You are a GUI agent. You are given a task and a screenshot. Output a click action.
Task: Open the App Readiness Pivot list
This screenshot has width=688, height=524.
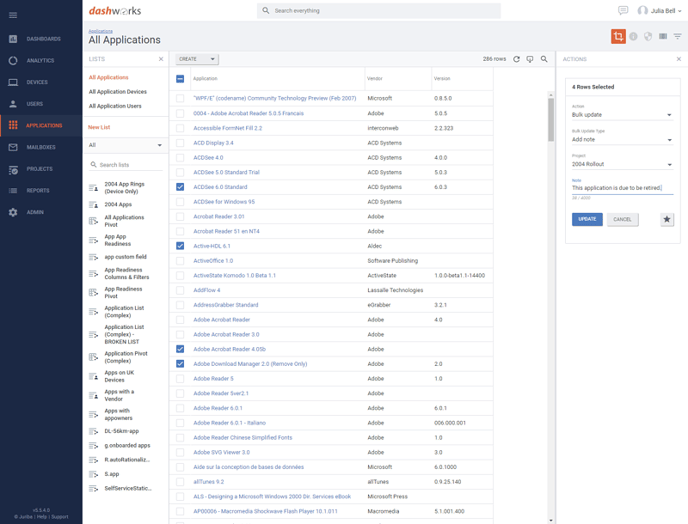pos(123,292)
